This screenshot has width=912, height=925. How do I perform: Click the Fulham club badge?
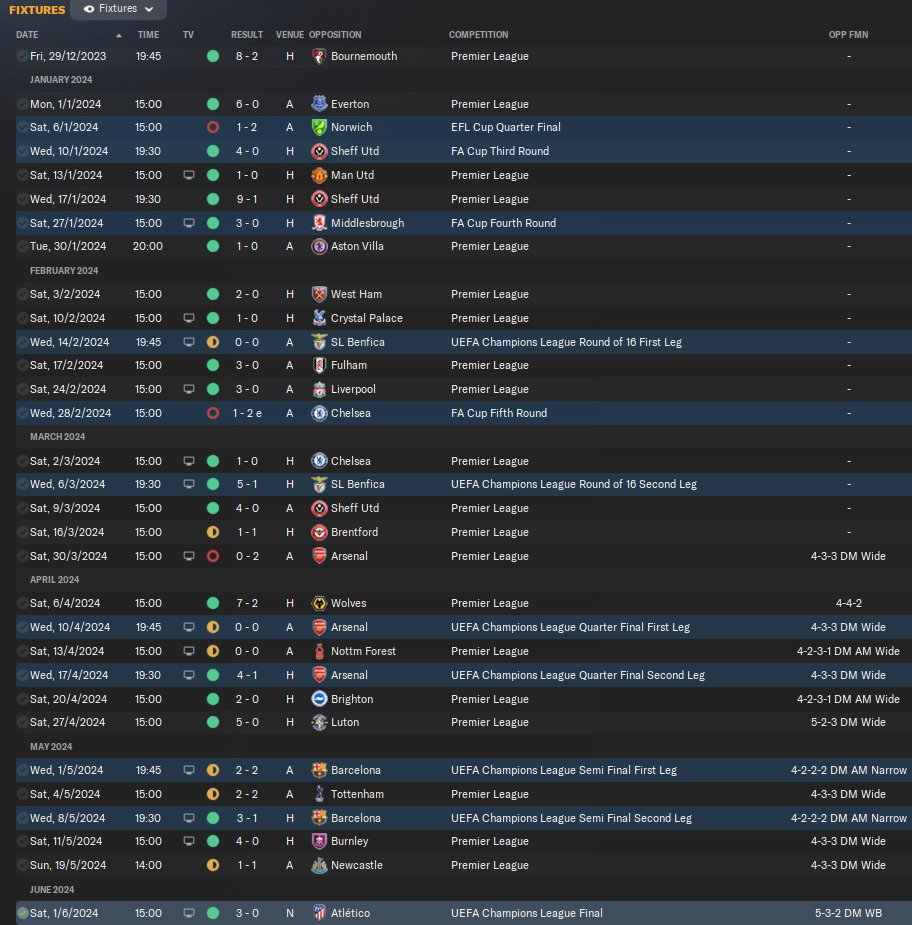pos(319,365)
